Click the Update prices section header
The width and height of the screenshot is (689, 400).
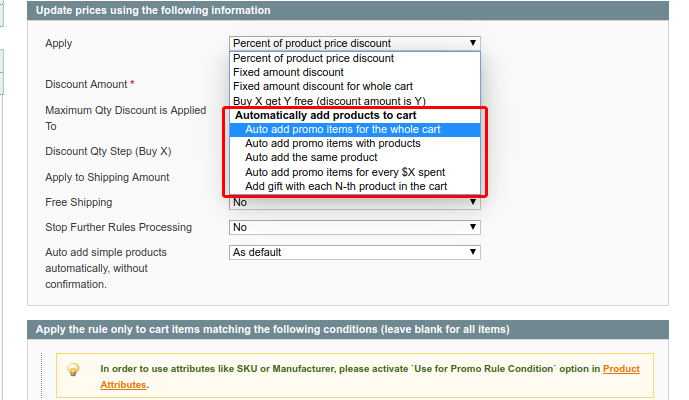point(153,10)
